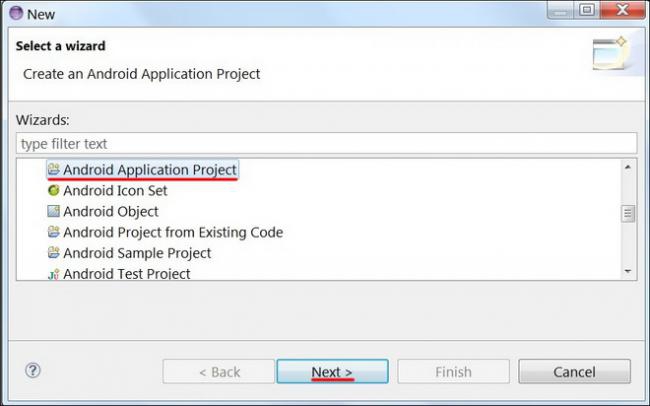Choose Android Object from wizard list
650x406 pixels.
click(x=111, y=212)
